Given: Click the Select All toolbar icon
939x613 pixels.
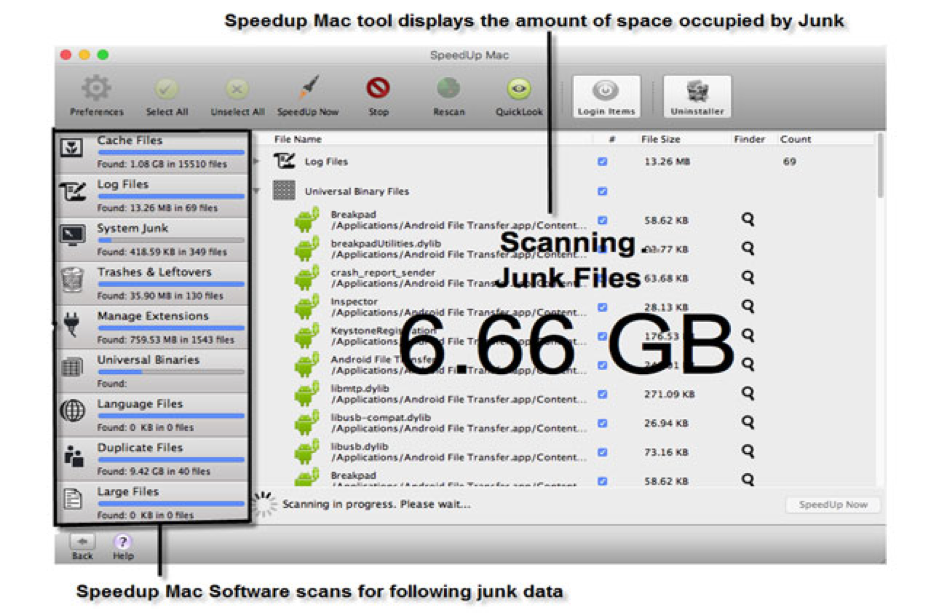Looking at the screenshot, I should click(x=167, y=91).
